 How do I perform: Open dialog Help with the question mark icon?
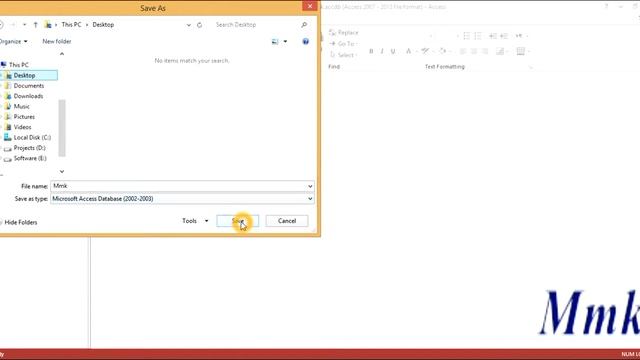pos(305,42)
